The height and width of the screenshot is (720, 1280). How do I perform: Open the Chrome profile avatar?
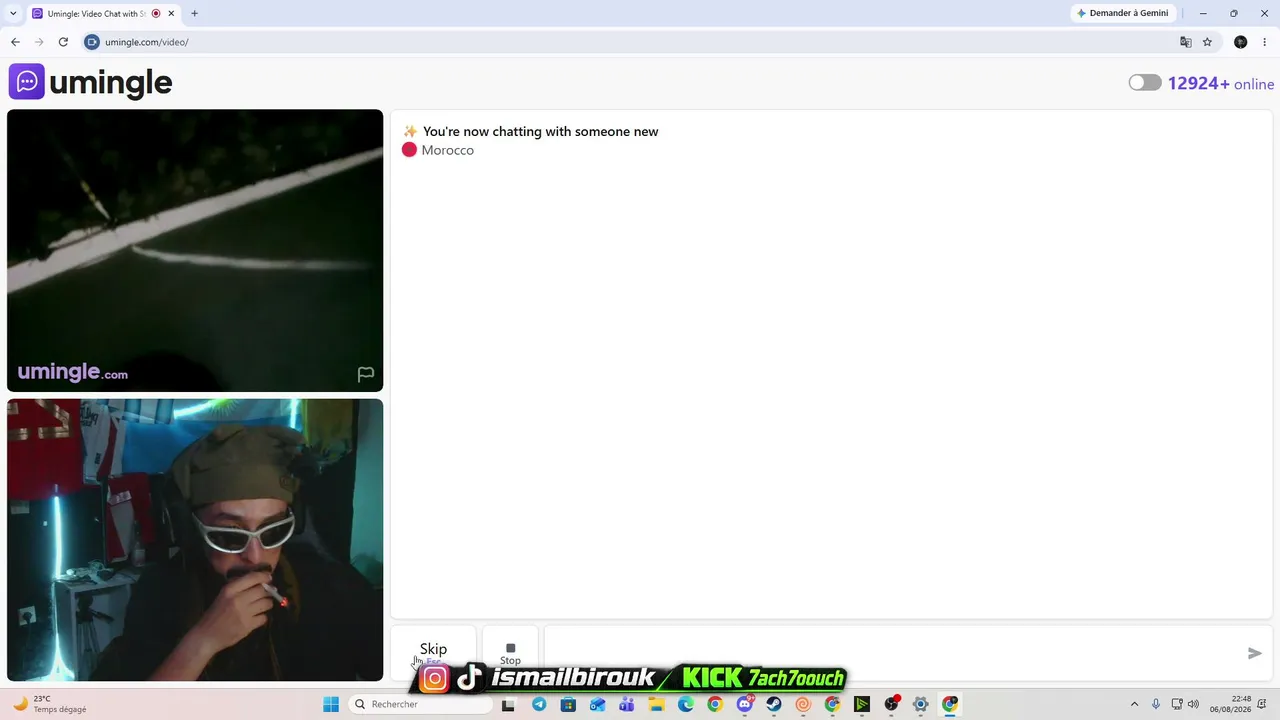1241,42
